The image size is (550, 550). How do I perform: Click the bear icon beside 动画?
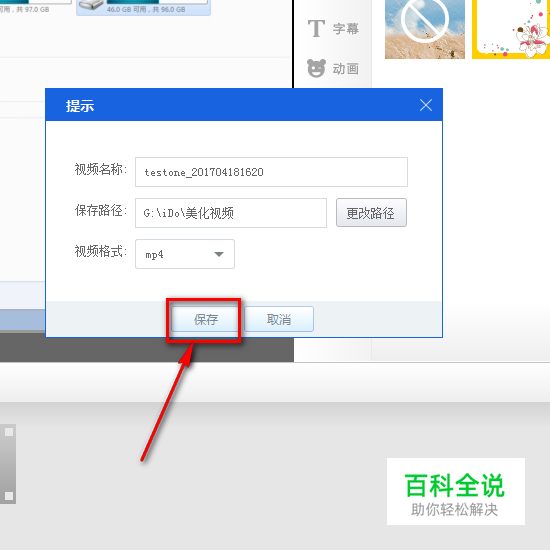(x=316, y=68)
